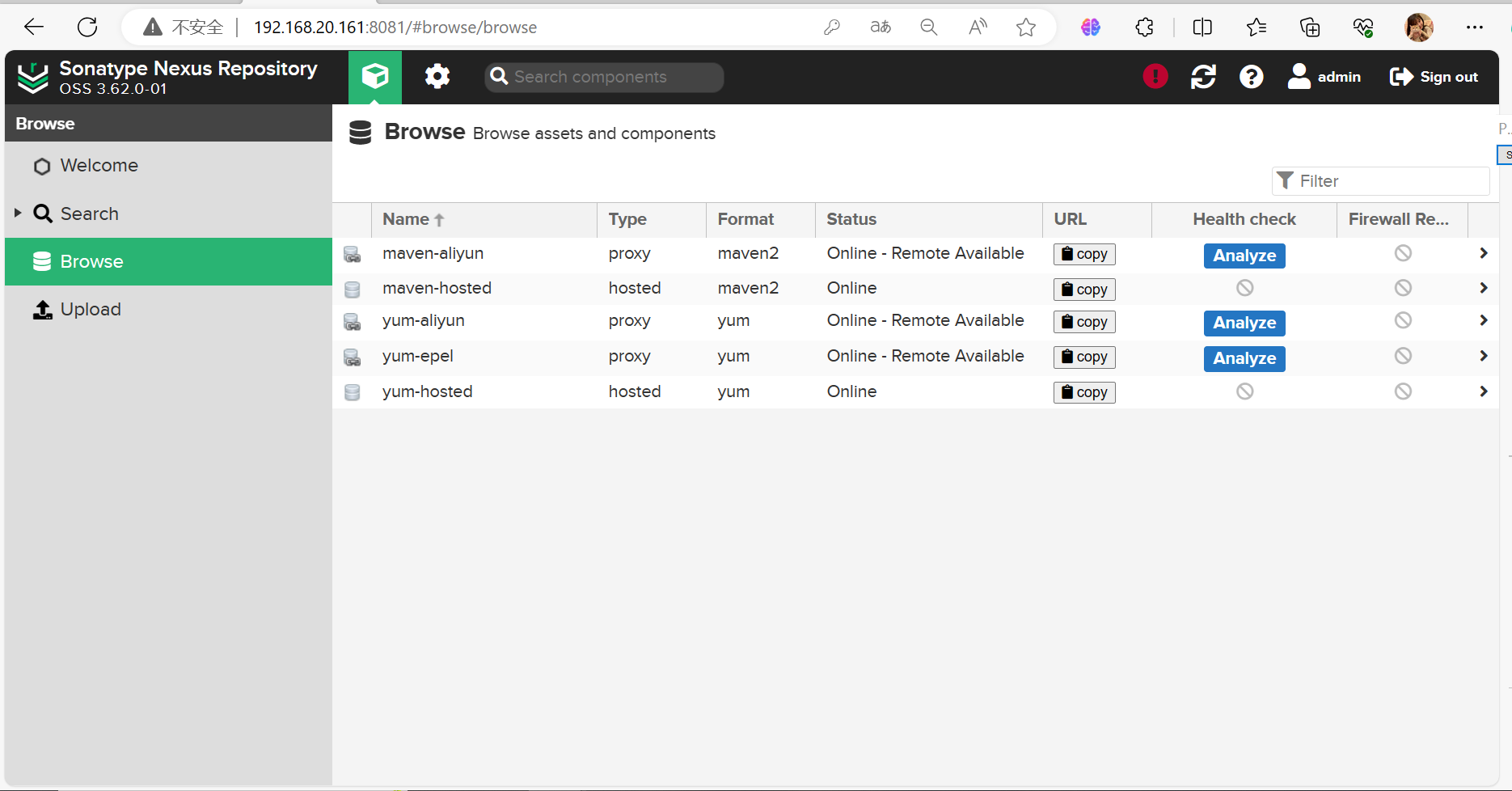Image resolution: width=1512 pixels, height=791 pixels.
Task: Copy URL for yum-hosted
Action: [x=1084, y=392]
